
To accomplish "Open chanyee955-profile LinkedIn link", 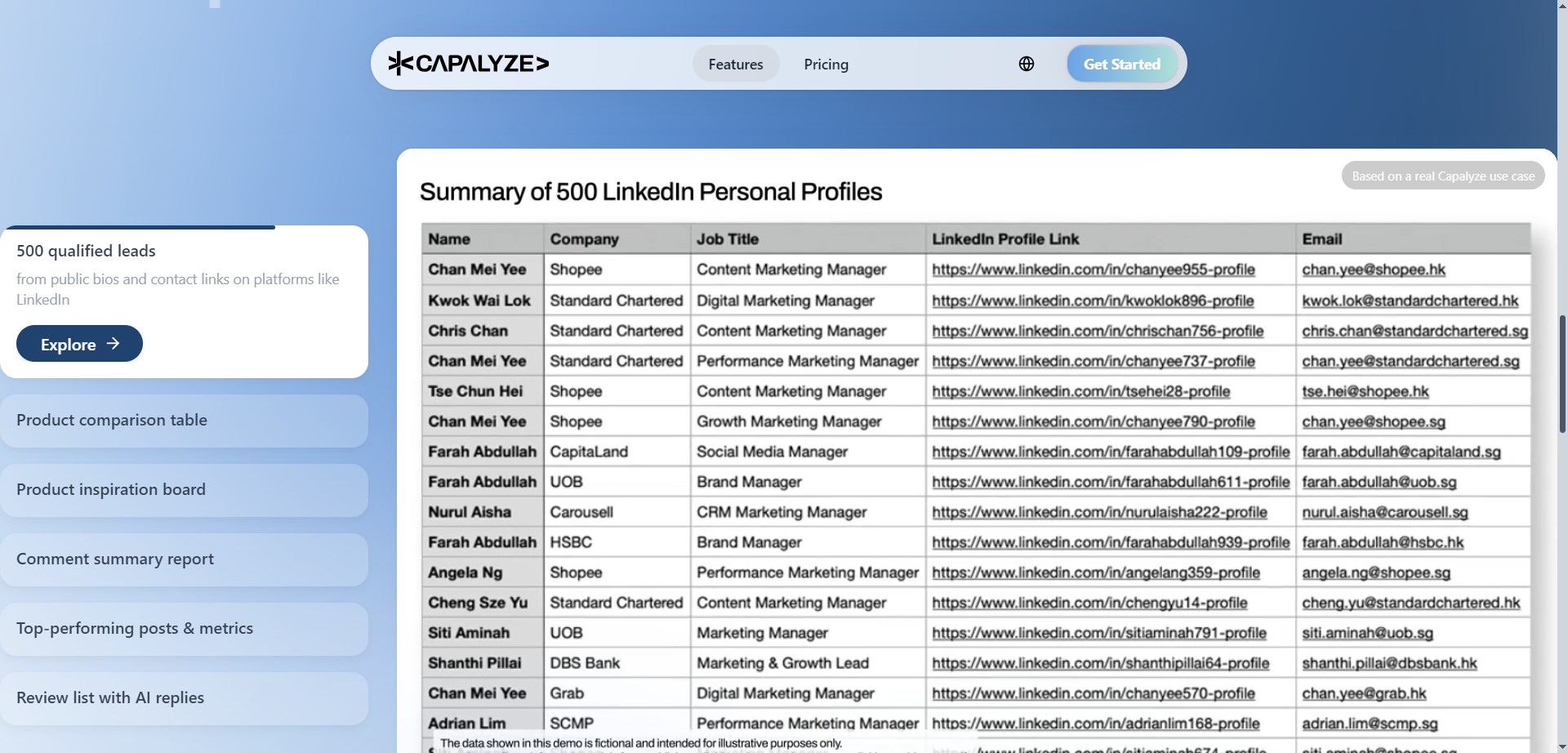I will [x=1094, y=270].
